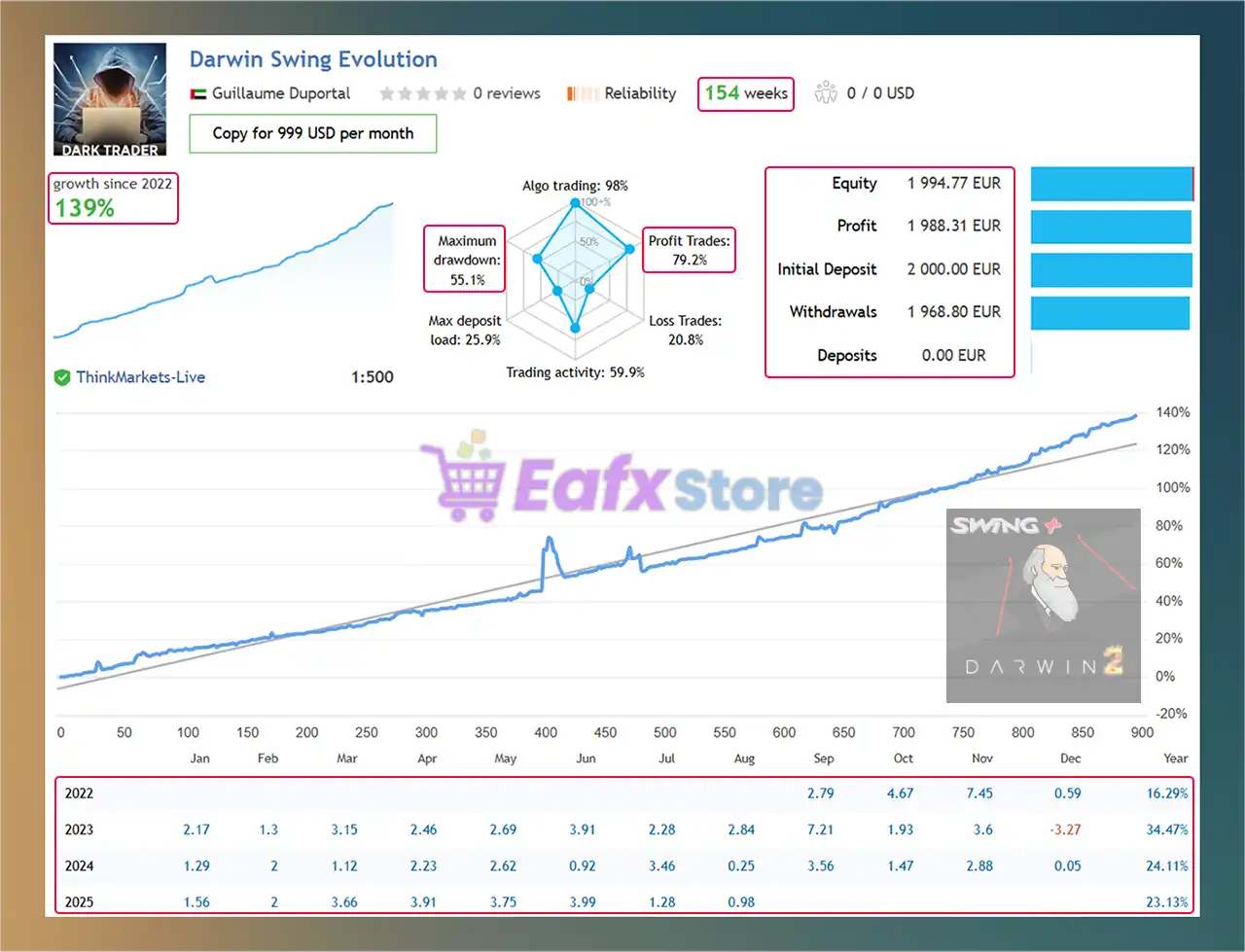Viewport: 1245px width, 952px height.
Task: Click the 2023 row label
Action: point(79,829)
